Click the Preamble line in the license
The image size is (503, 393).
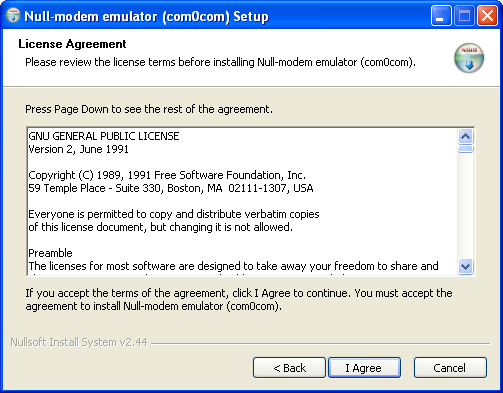coord(50,253)
